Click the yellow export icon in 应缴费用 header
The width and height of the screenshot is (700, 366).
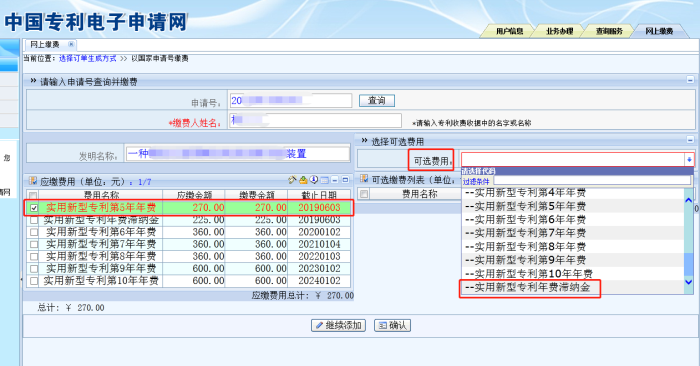pyautogui.click(x=304, y=180)
